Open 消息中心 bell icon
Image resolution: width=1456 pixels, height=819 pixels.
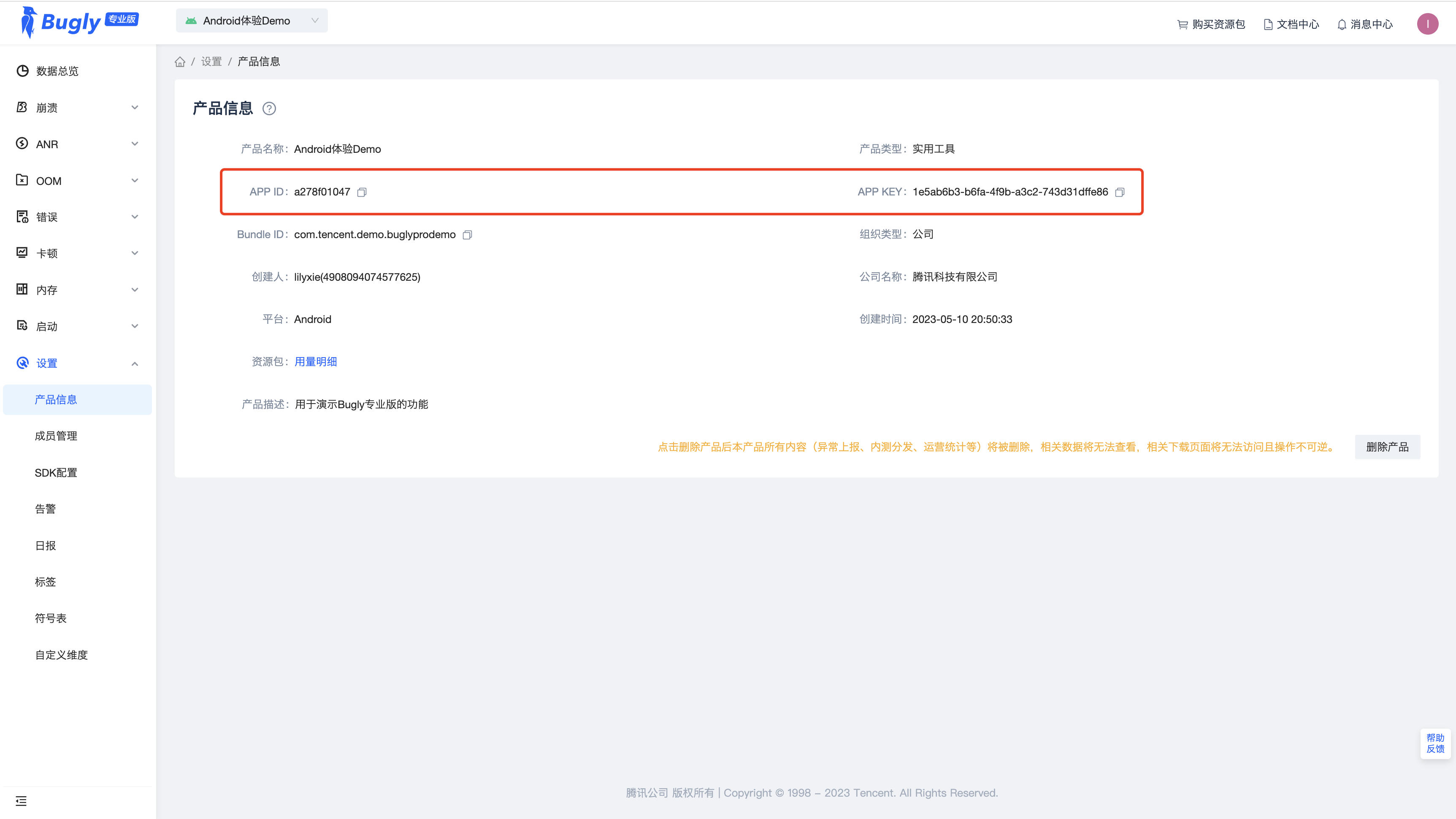(1342, 24)
